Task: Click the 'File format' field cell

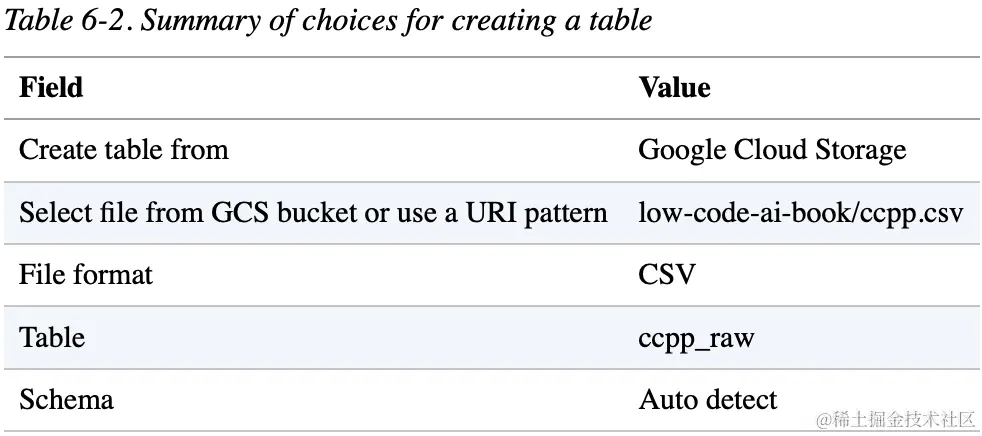Action: click(x=86, y=275)
